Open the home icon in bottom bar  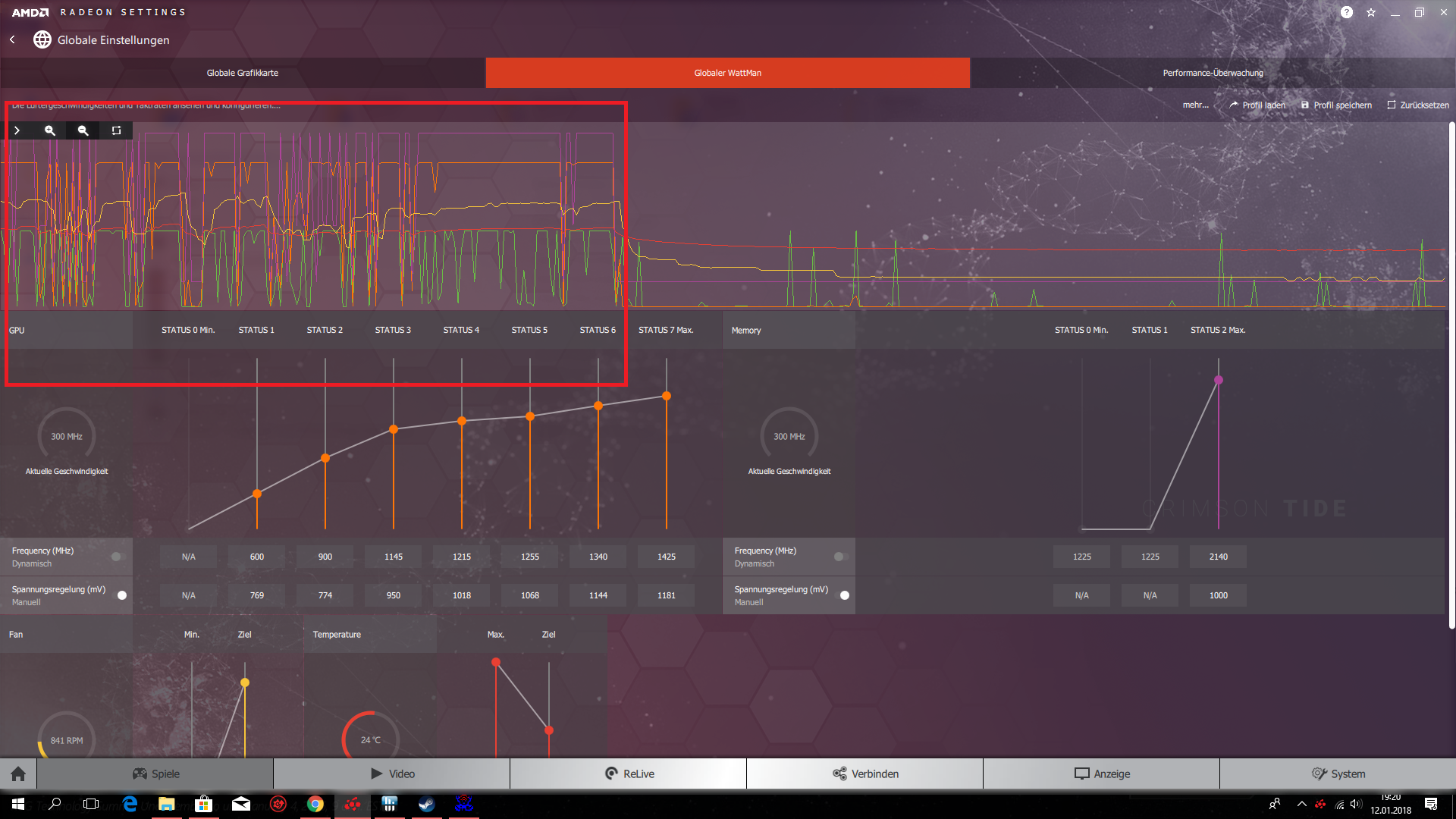[x=18, y=773]
